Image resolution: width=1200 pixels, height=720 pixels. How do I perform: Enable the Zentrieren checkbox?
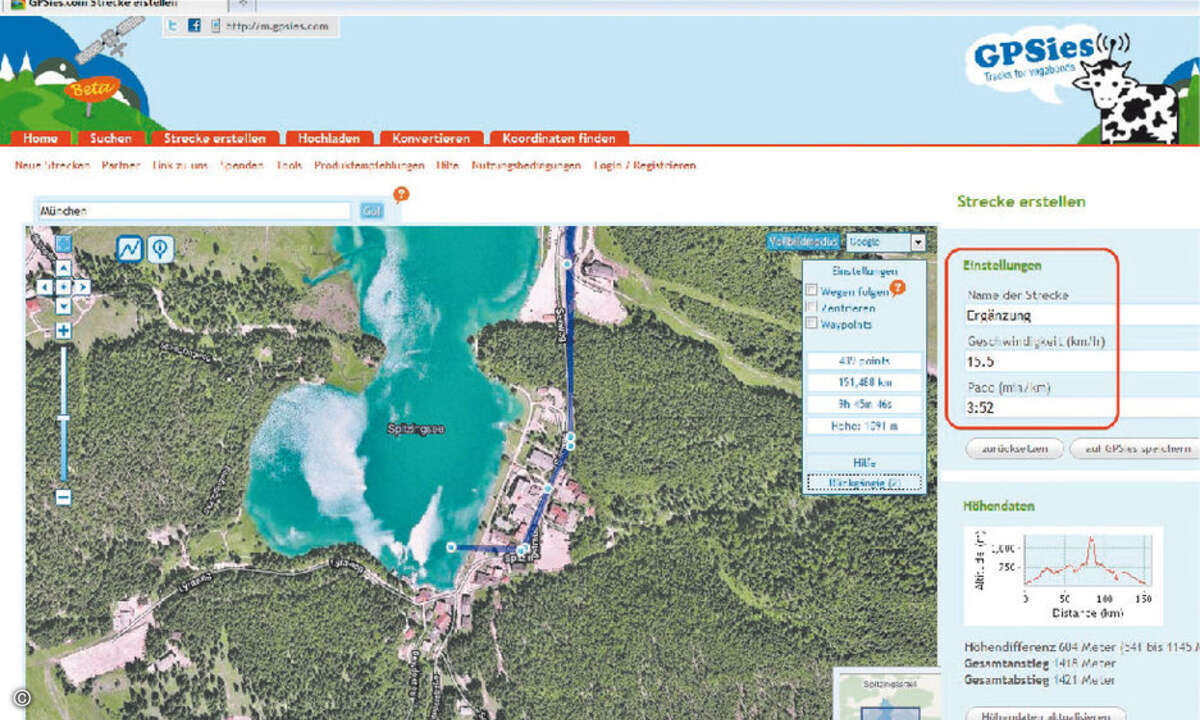tap(813, 308)
